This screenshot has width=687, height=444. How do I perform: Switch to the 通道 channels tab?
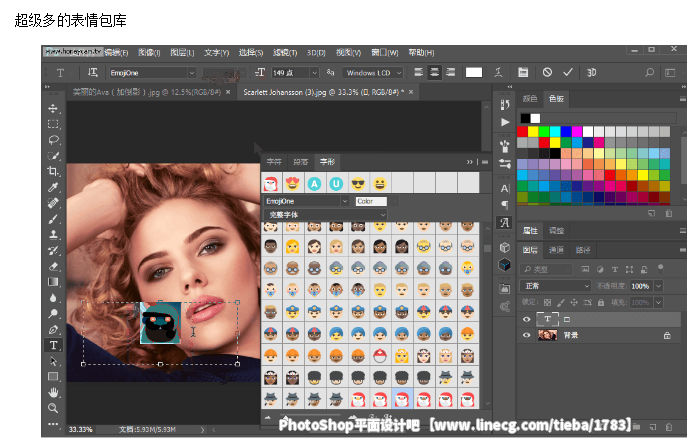click(556, 250)
